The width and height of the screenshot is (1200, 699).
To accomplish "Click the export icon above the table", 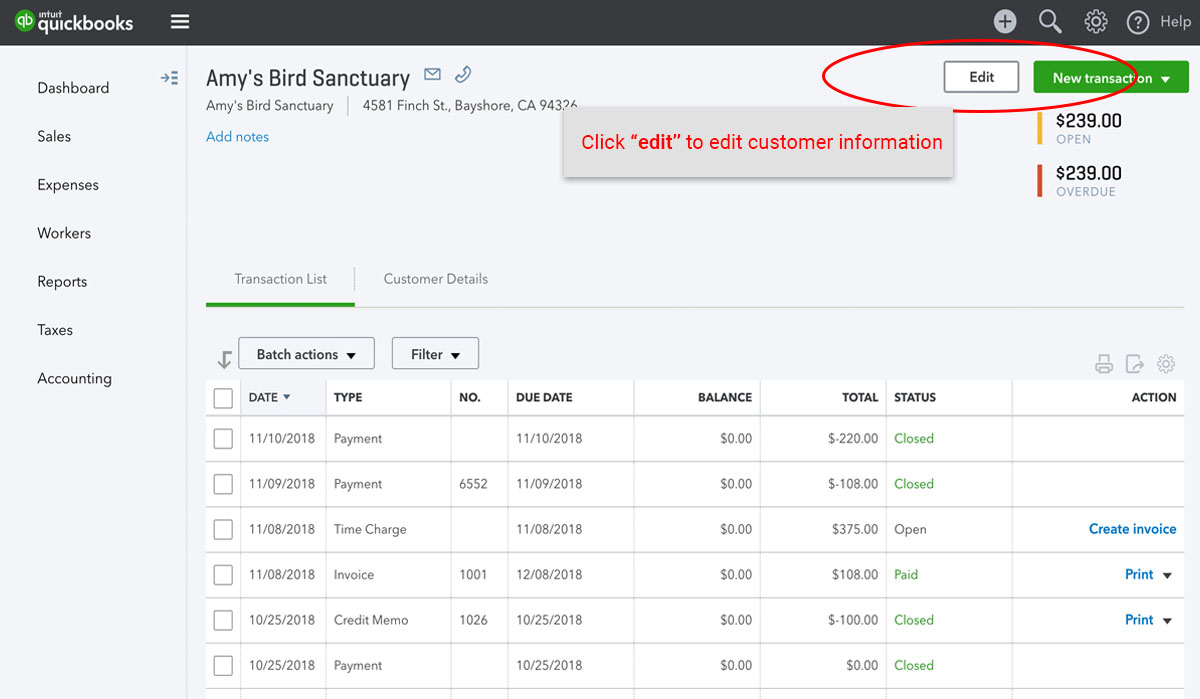I will click(x=1134, y=364).
